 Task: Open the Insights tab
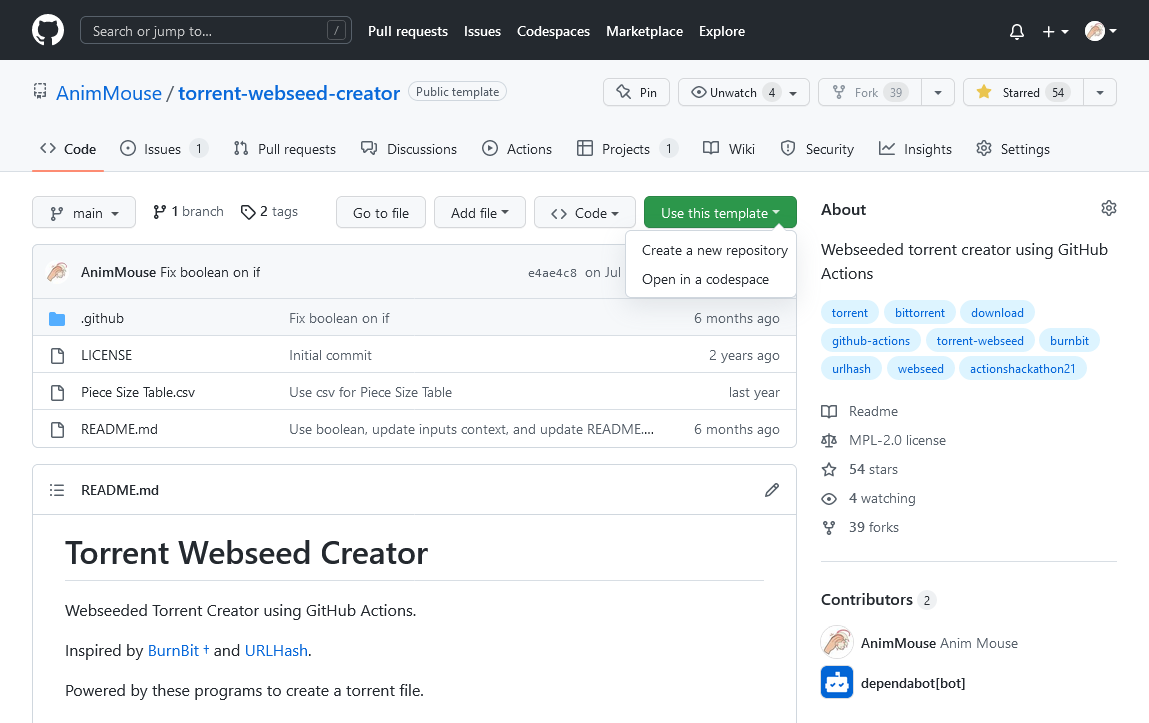(x=915, y=149)
